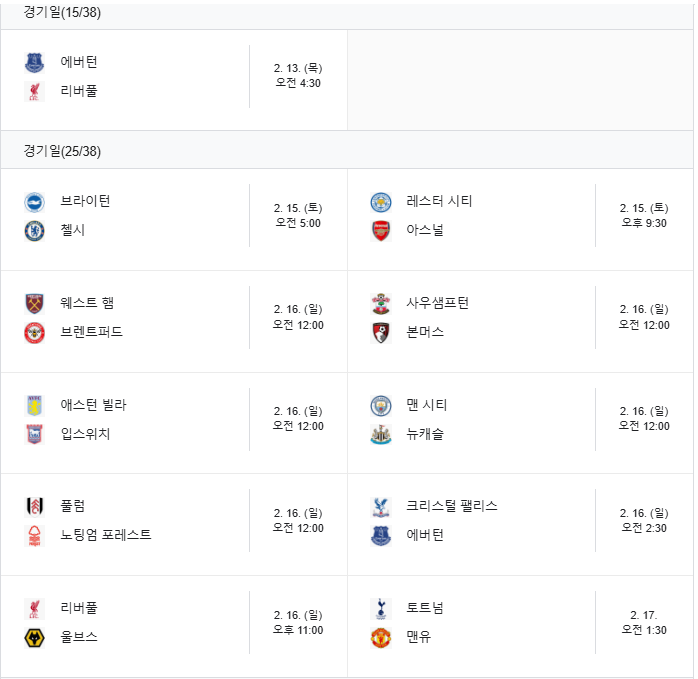
Task: Open the 풀럼 versus 노팅엄 포레스트 match time
Action: click(x=298, y=520)
